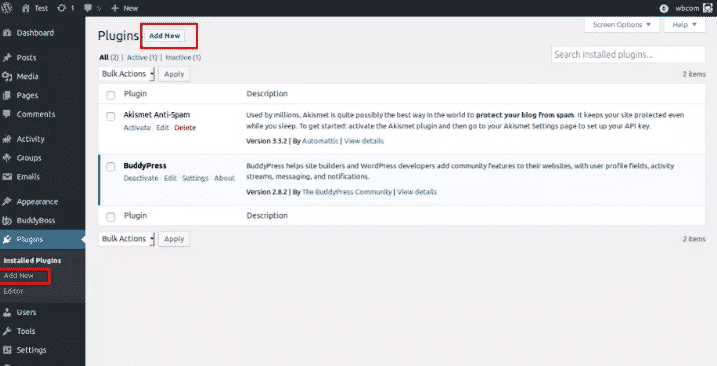Image resolution: width=717 pixels, height=366 pixels.
Task: Open the top Bulk Actions dropdown
Action: point(127,74)
